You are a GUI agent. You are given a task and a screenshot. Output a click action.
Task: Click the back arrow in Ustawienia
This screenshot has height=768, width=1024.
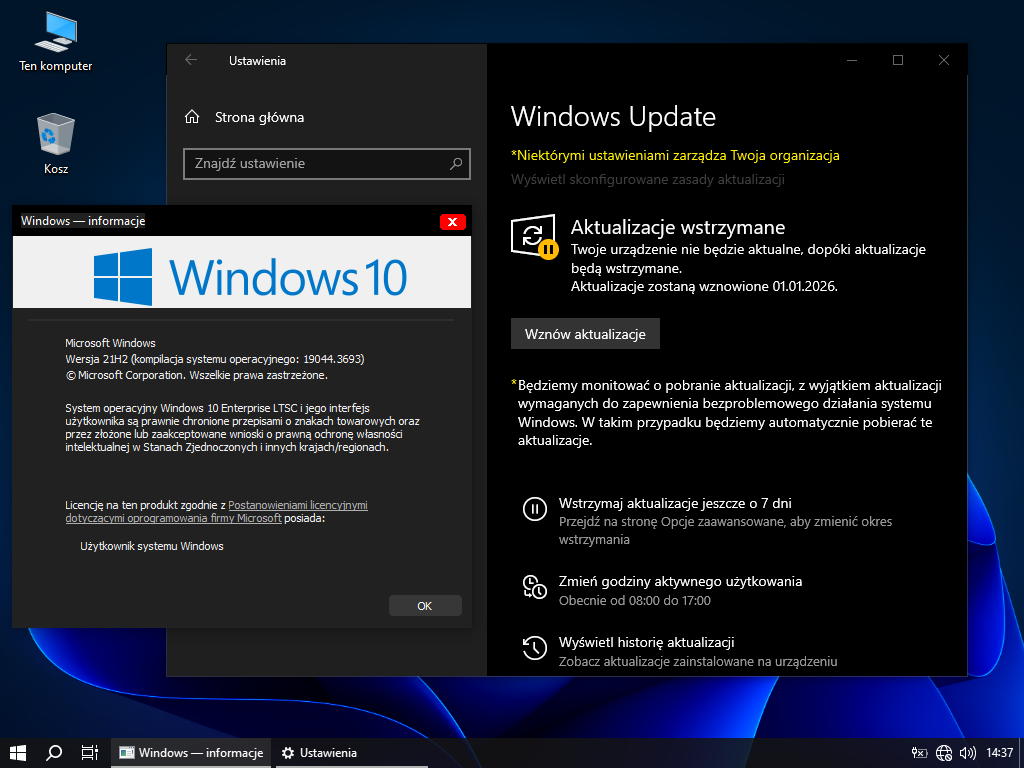191,60
